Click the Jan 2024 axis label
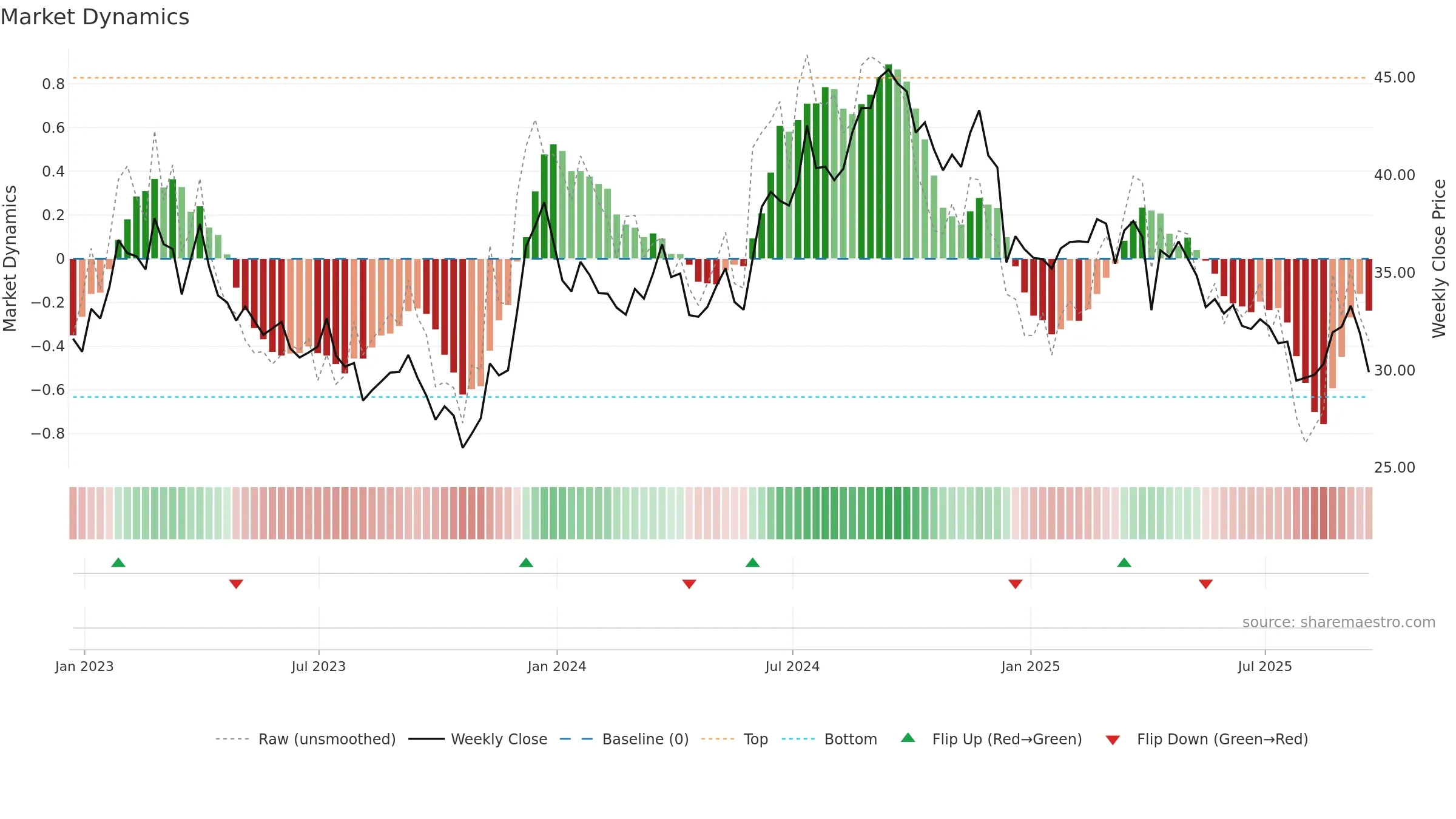 [x=557, y=666]
